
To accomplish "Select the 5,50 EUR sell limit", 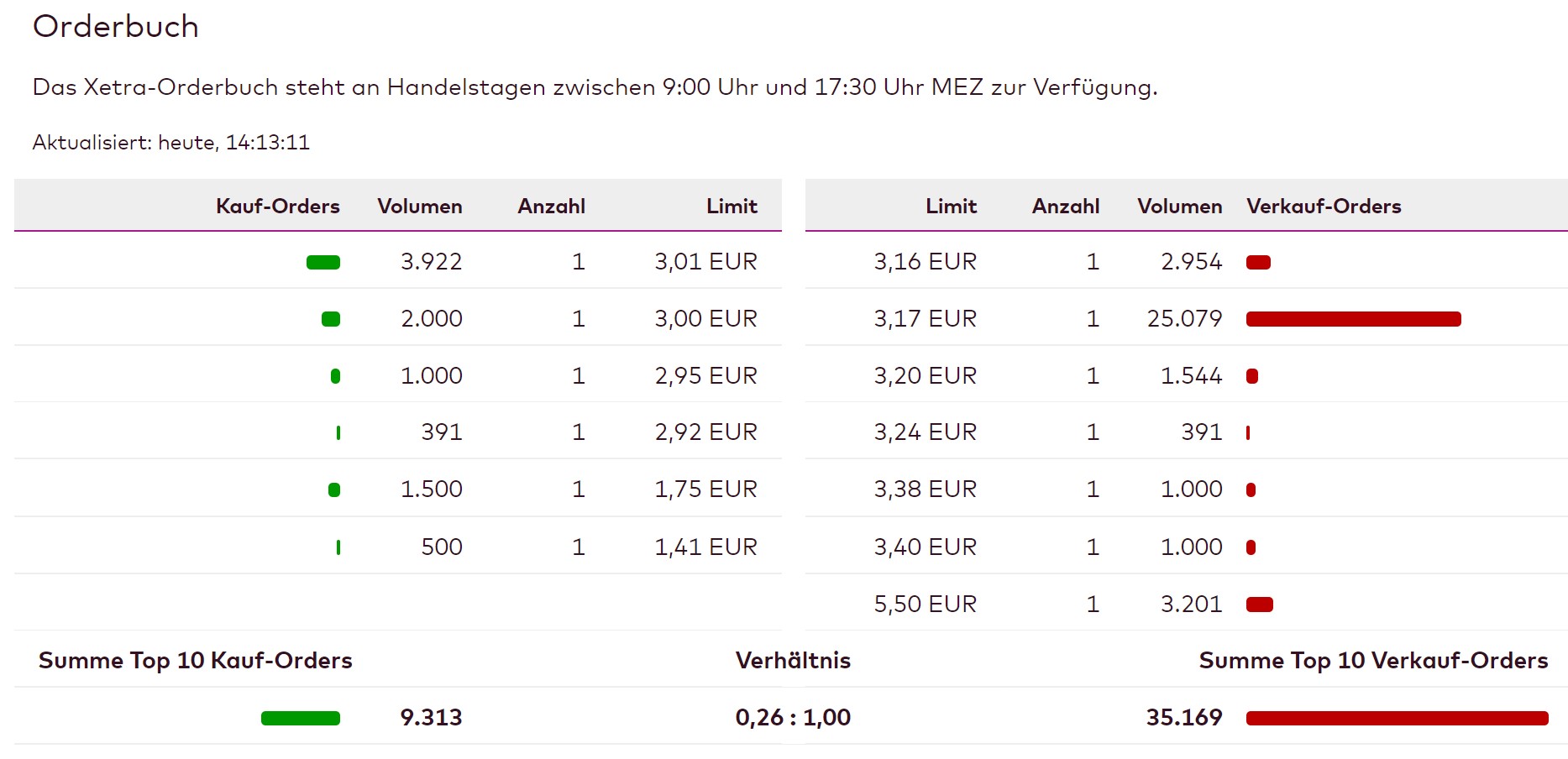I will pyautogui.click(x=925, y=605).
